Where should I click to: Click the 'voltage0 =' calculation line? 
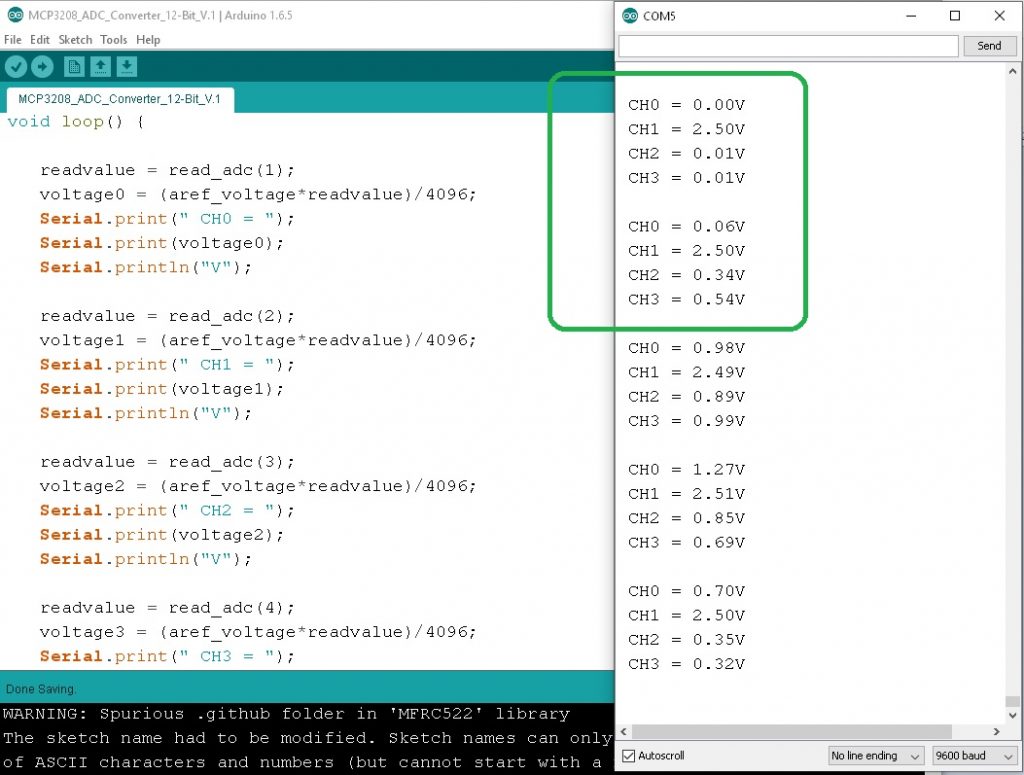click(x=258, y=195)
